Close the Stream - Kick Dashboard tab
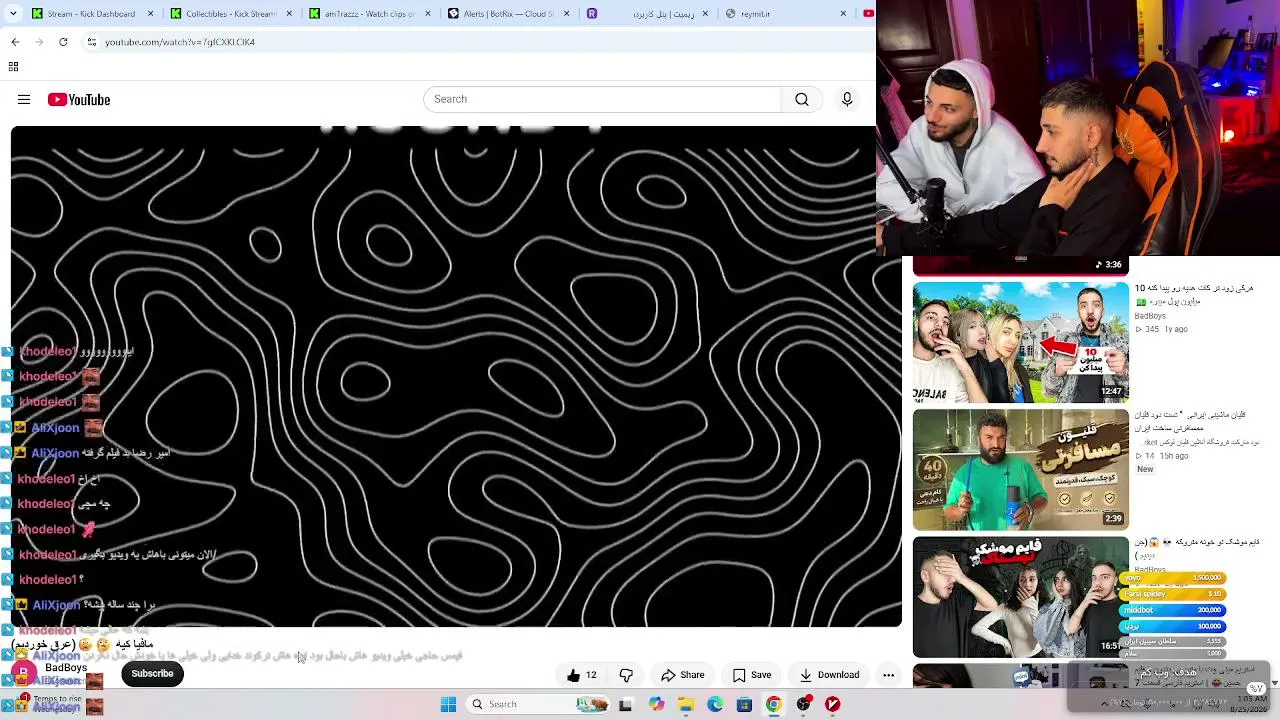 pyautogui.click(x=152, y=14)
